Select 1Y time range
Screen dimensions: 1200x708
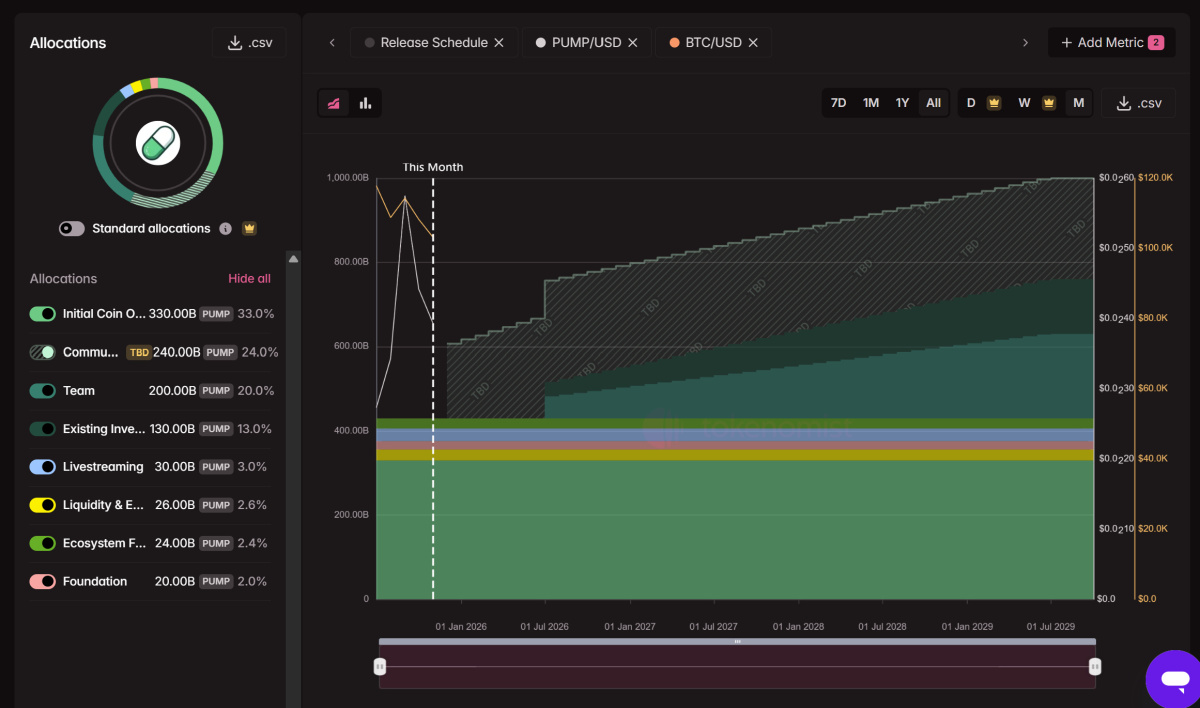(x=902, y=103)
